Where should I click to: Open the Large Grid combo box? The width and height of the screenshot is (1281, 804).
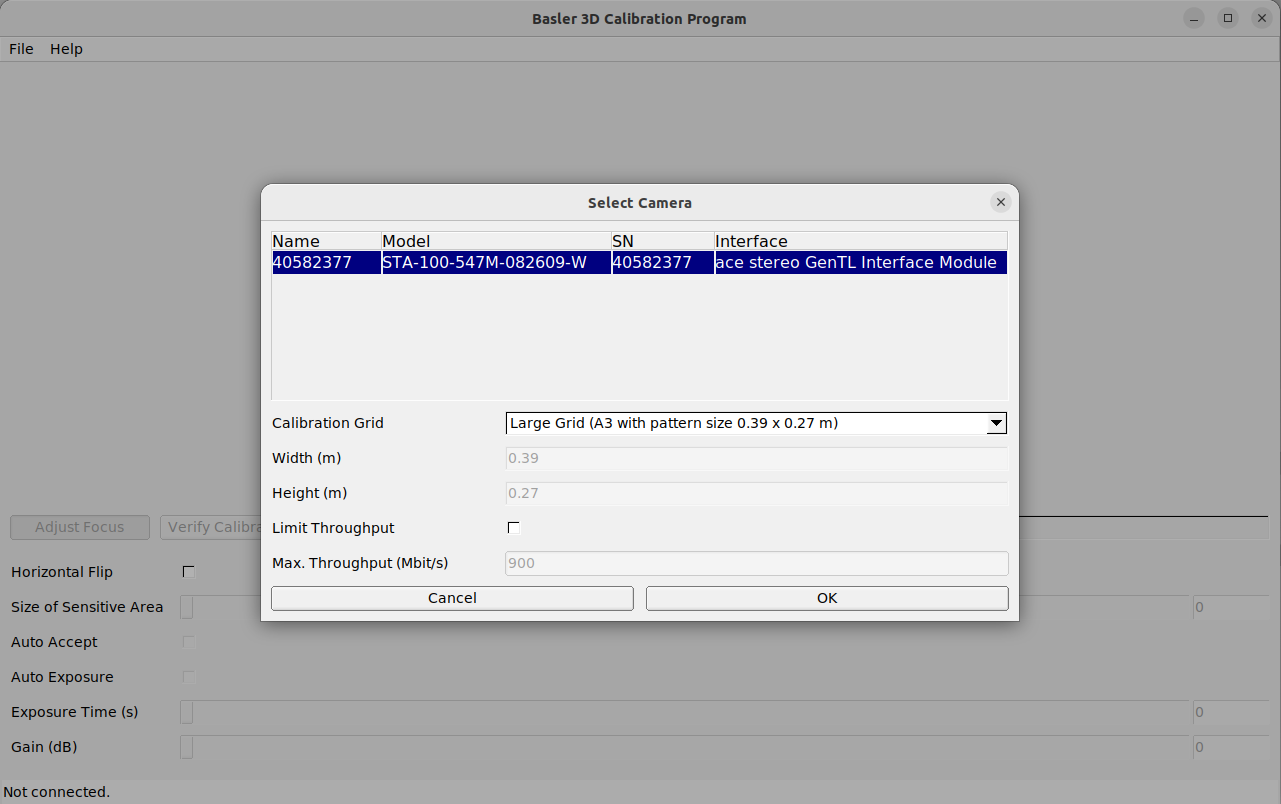[x=745, y=423]
